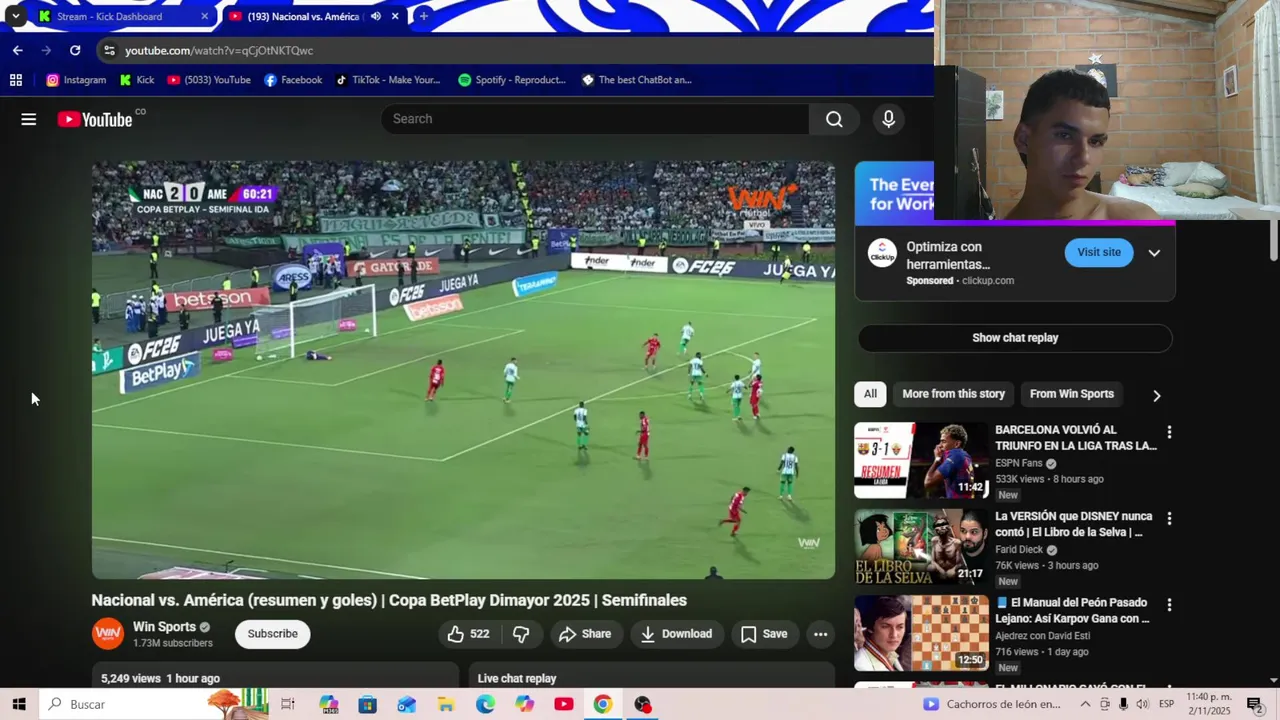The height and width of the screenshot is (720, 1280).
Task: Reload the YouTube page
Action: [x=75, y=50]
